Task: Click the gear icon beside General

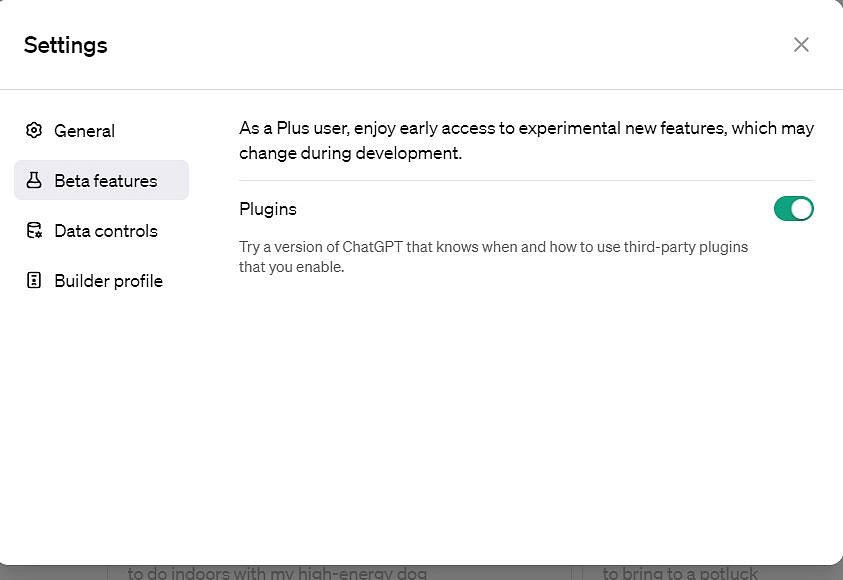Action: tap(34, 130)
